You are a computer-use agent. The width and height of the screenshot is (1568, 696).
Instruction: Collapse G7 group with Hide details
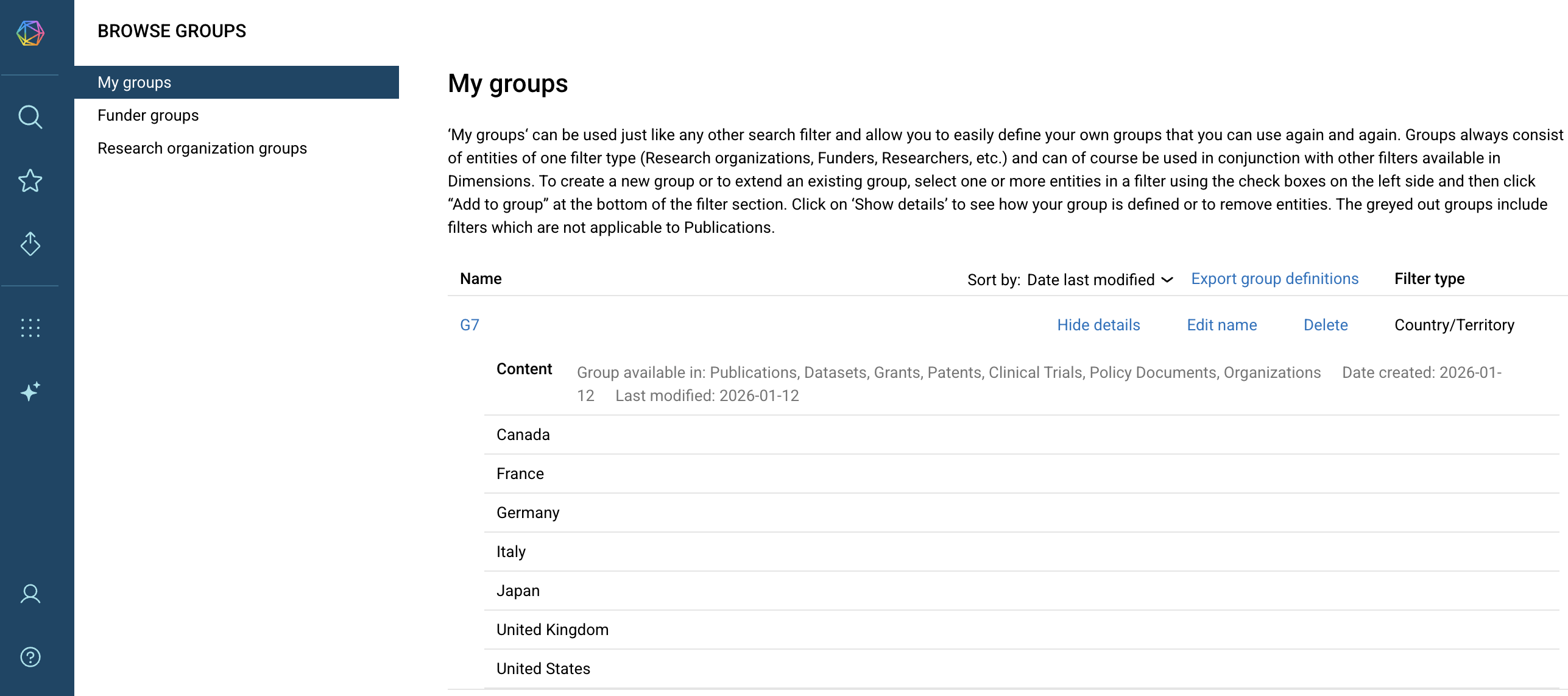[x=1098, y=325]
